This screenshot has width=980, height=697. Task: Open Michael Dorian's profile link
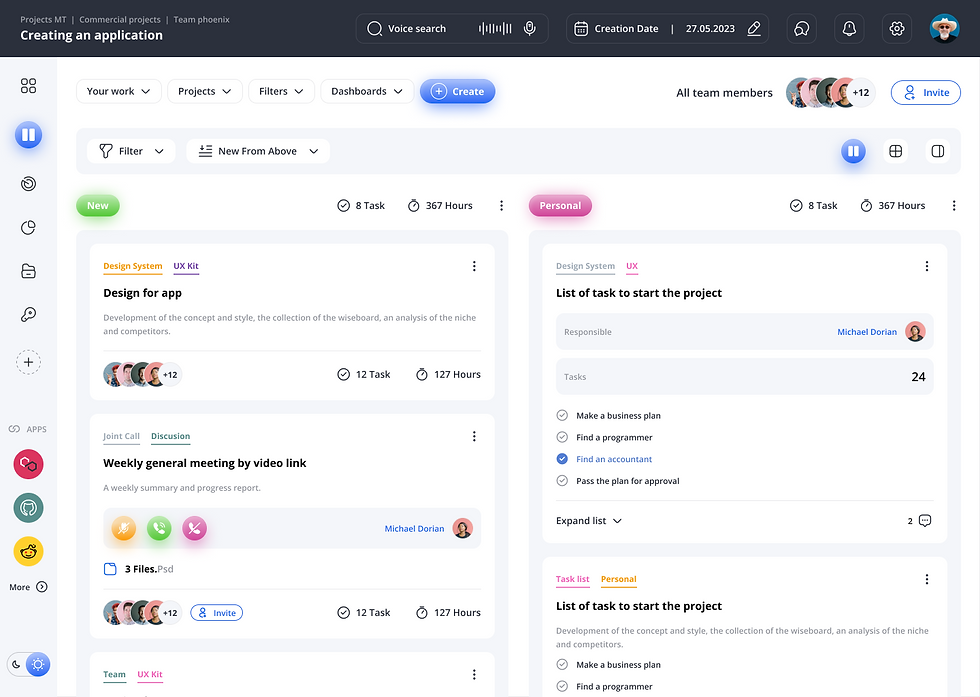point(866,331)
